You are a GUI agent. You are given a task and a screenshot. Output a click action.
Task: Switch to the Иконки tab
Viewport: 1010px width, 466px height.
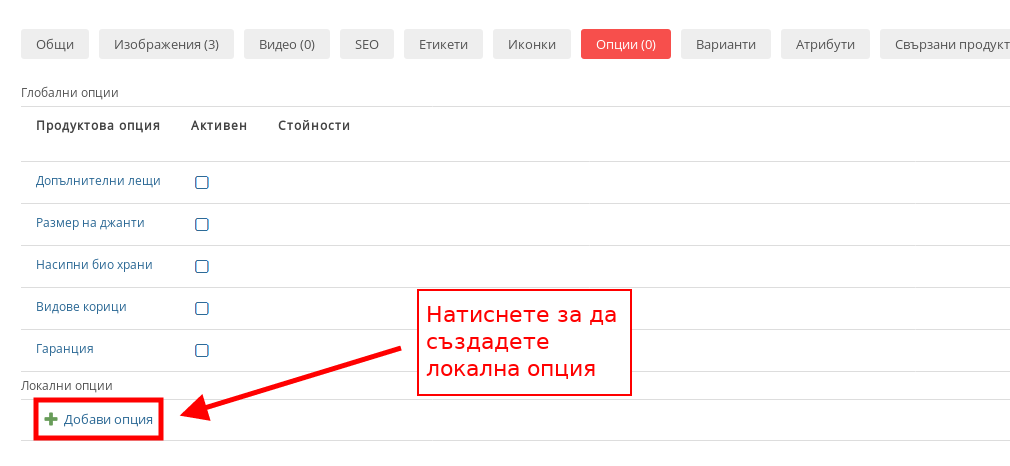532,44
